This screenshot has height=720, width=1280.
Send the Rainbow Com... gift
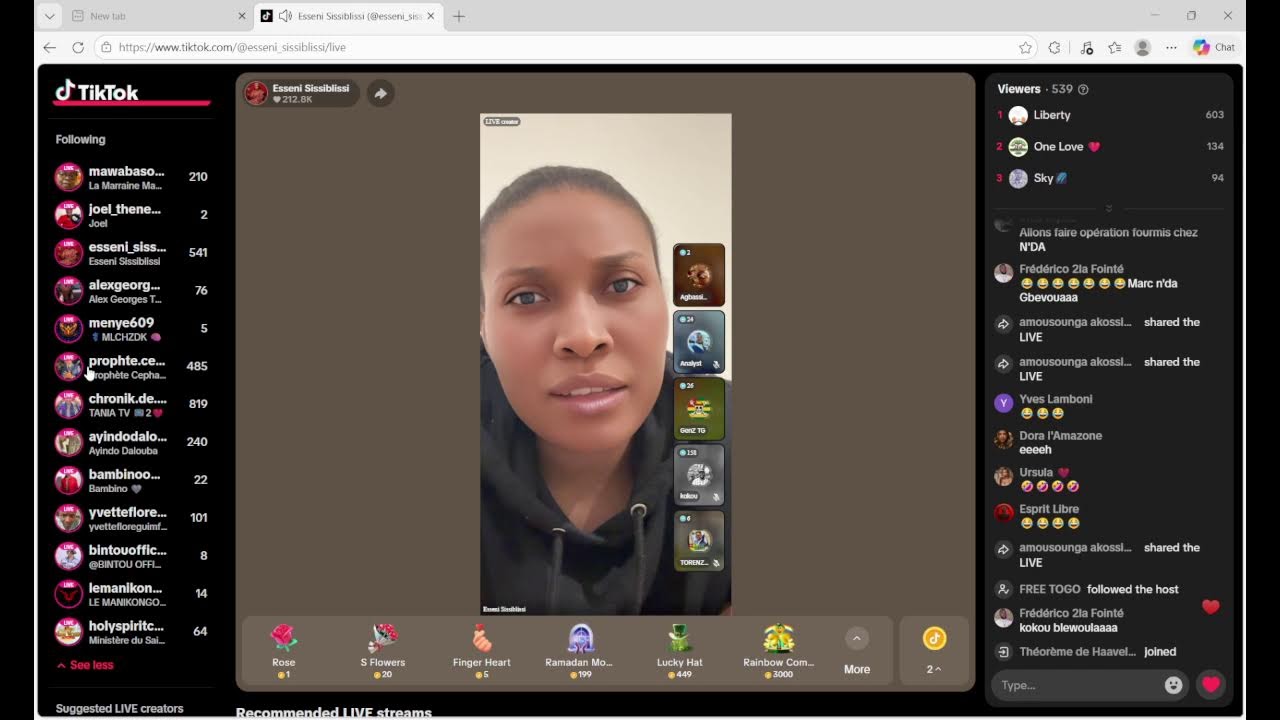[779, 651]
